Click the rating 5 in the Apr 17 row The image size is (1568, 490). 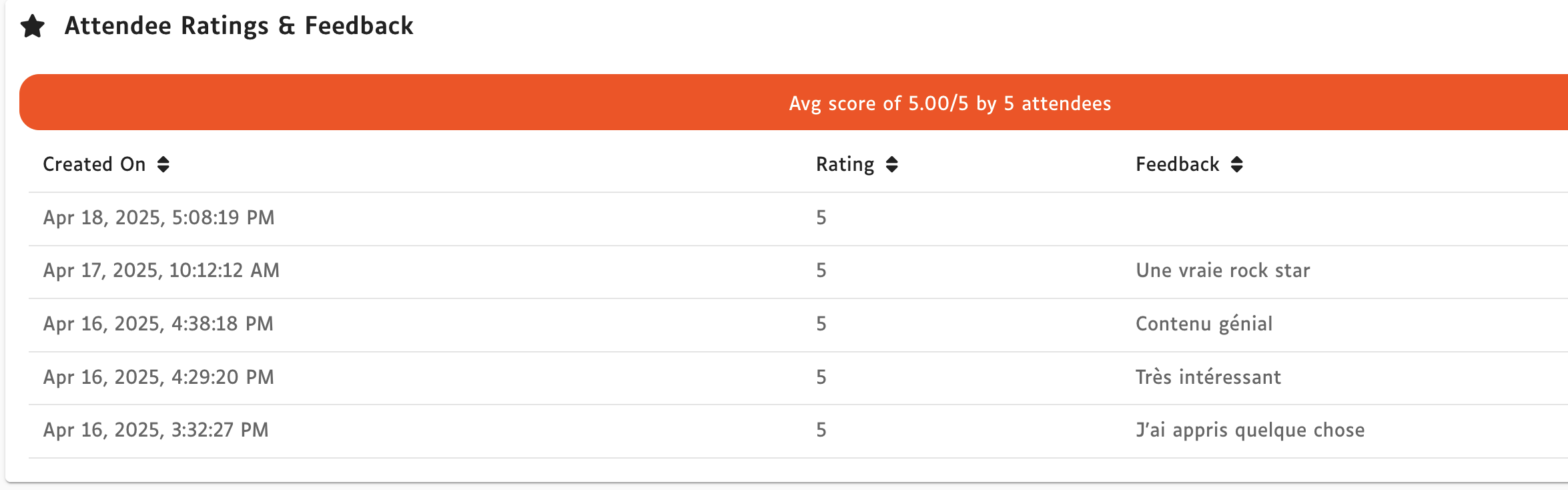tap(821, 270)
